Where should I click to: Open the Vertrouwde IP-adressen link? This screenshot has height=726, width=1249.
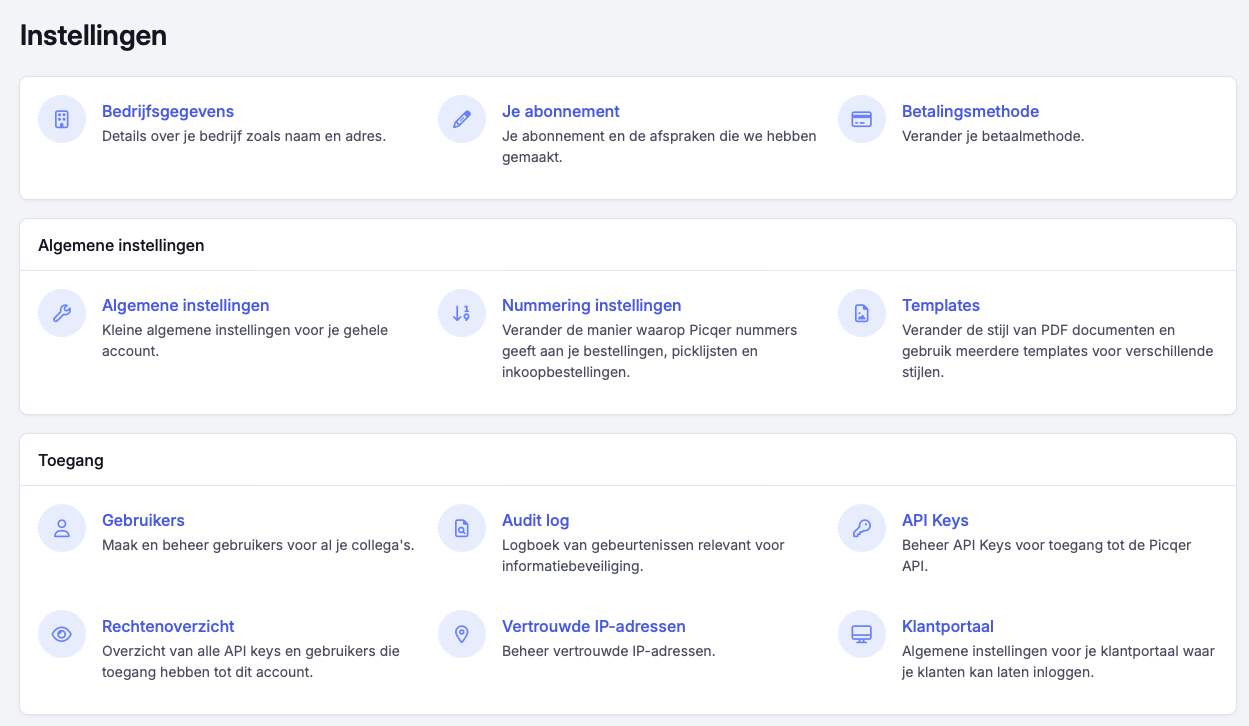click(x=593, y=626)
